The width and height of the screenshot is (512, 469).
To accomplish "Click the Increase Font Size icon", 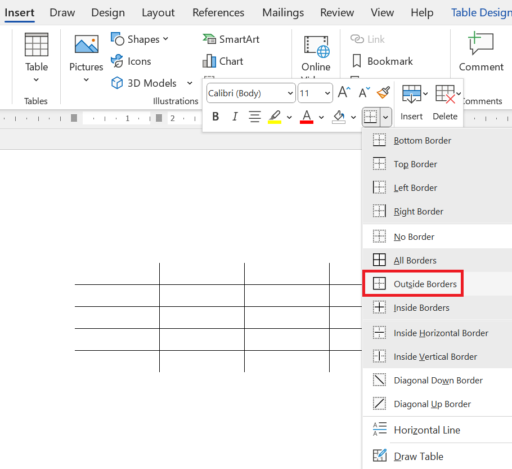I will click(344, 92).
